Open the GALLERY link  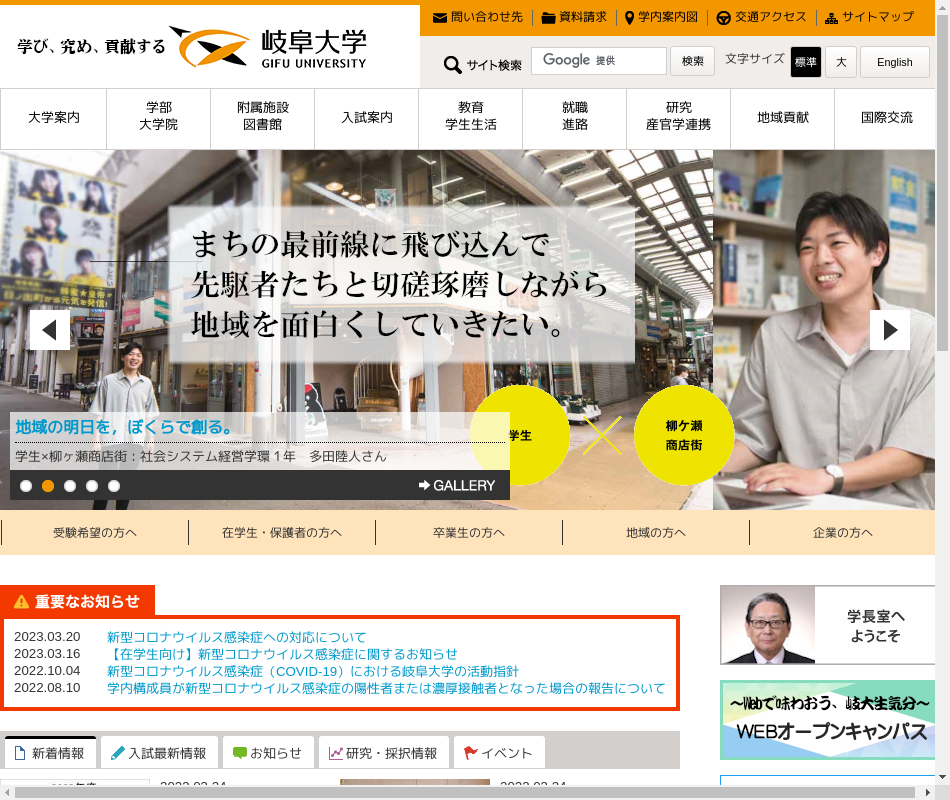[x=457, y=485]
